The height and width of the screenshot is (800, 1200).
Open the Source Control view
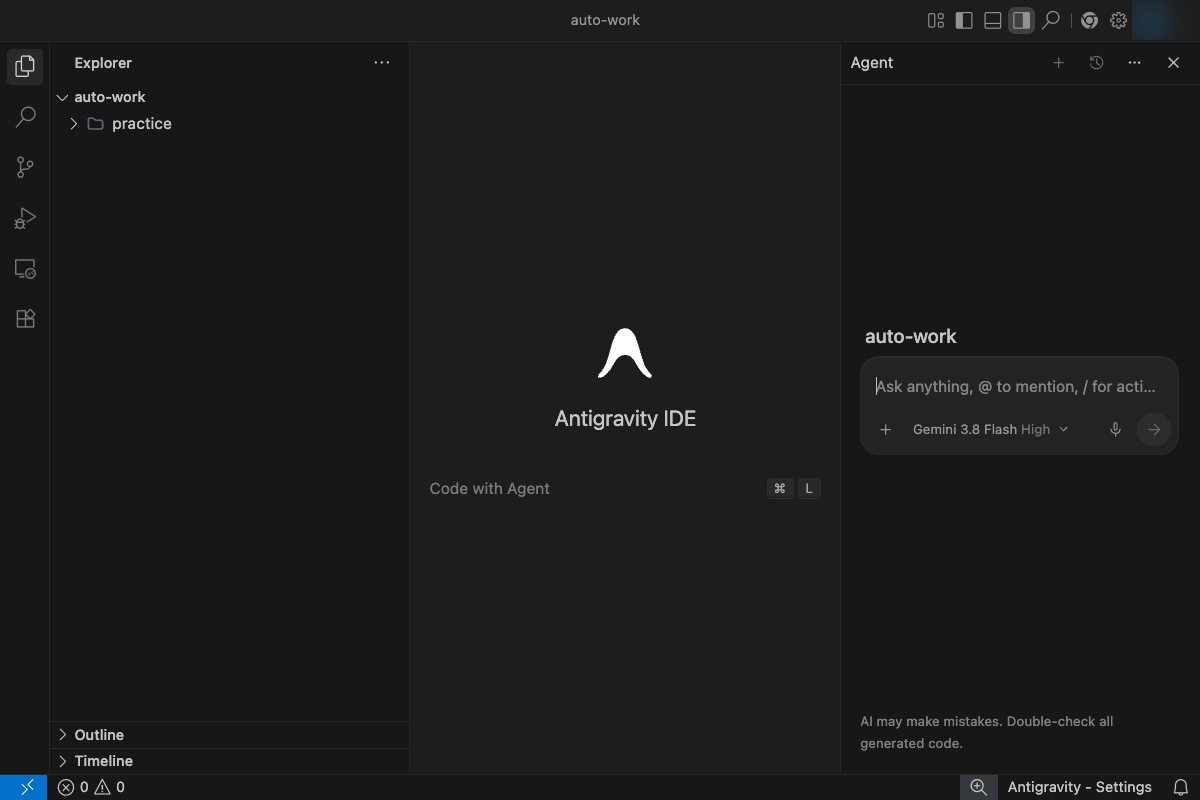pos(26,167)
